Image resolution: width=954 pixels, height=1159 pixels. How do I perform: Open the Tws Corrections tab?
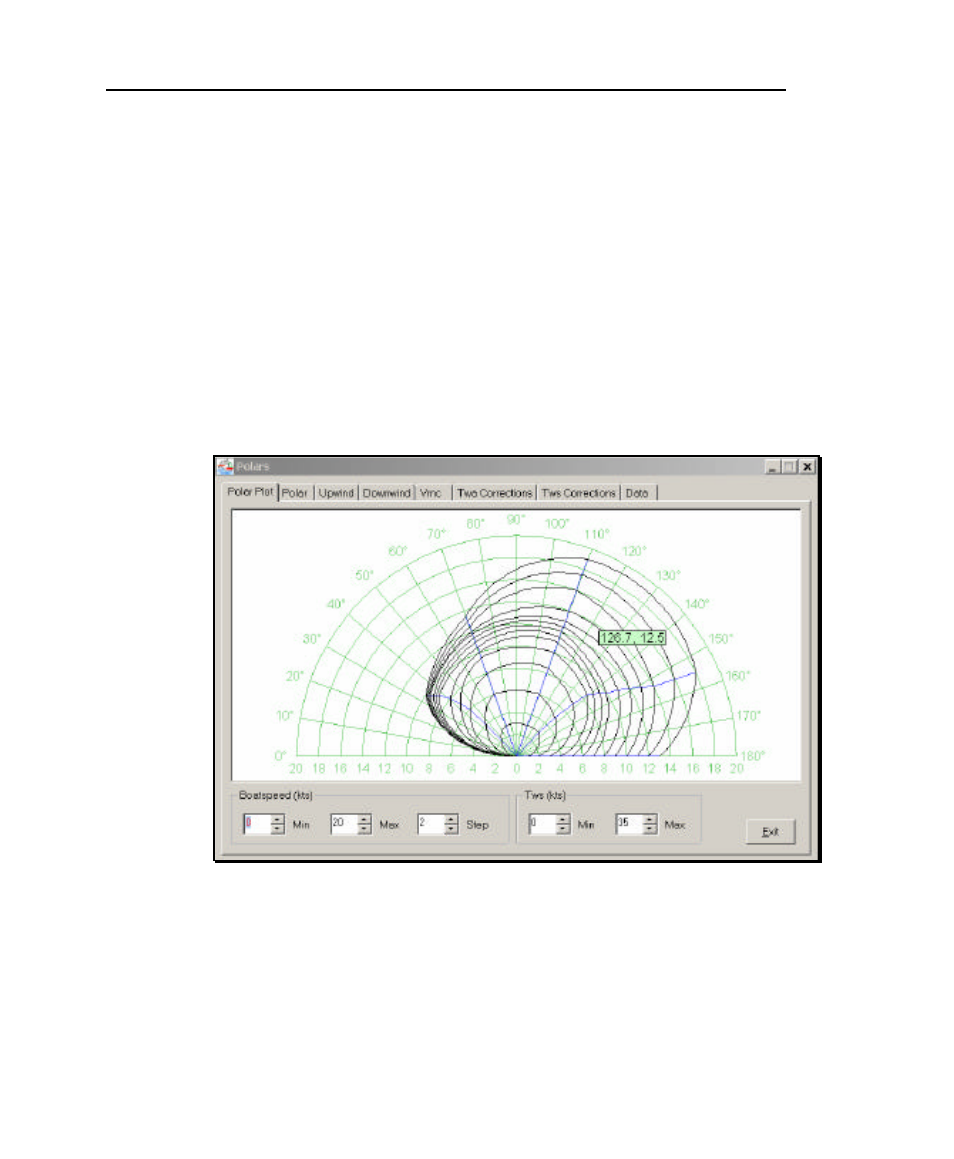pos(579,493)
